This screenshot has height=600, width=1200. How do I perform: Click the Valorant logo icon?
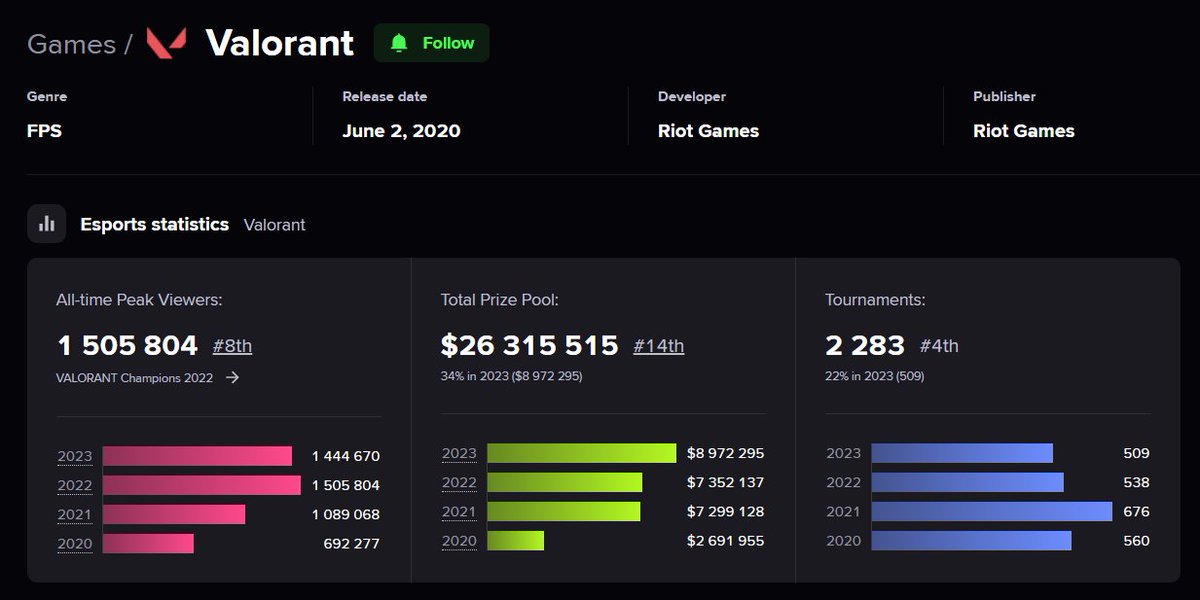coord(166,43)
